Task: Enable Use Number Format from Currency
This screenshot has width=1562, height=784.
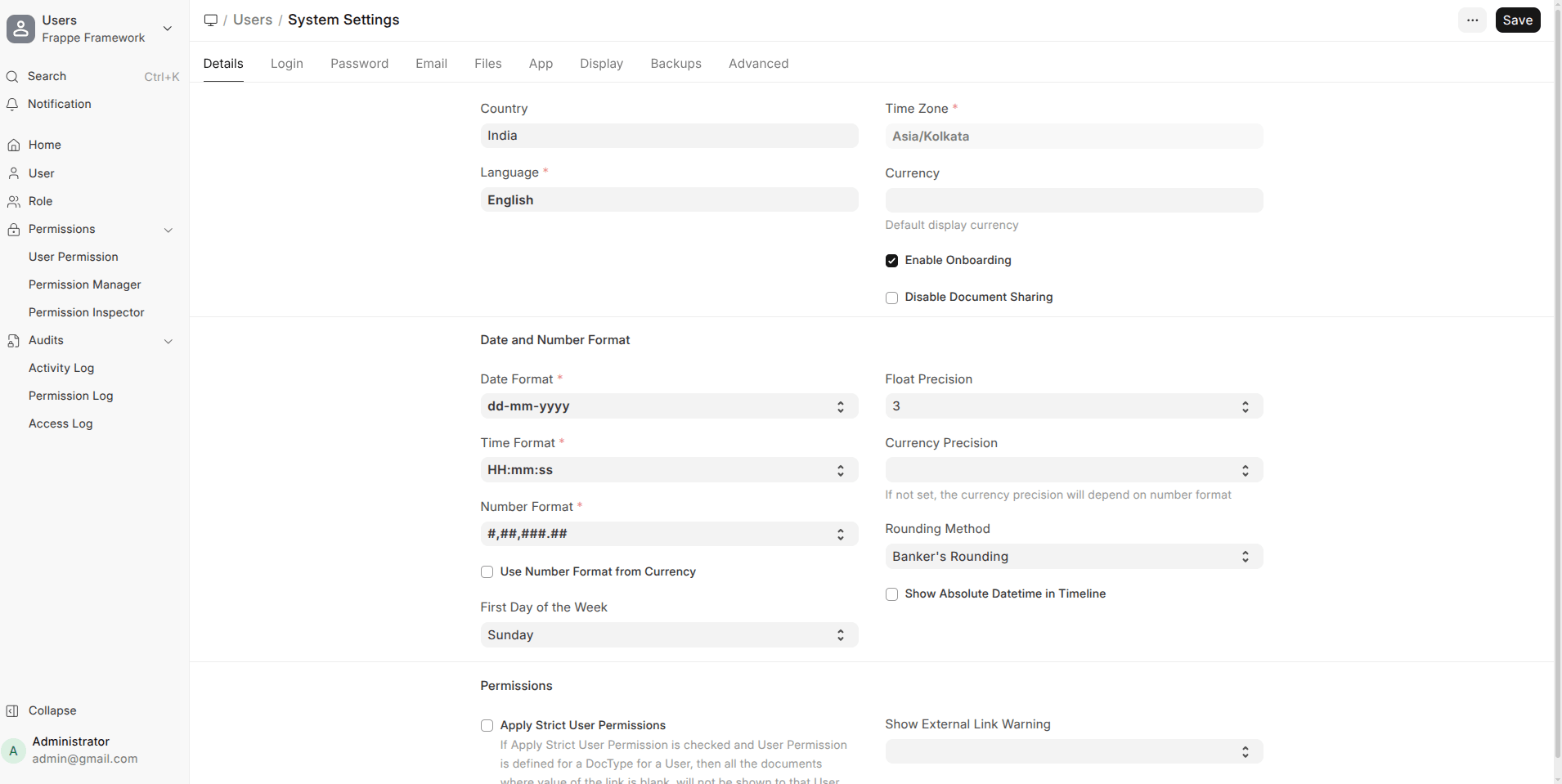Action: tap(487, 572)
